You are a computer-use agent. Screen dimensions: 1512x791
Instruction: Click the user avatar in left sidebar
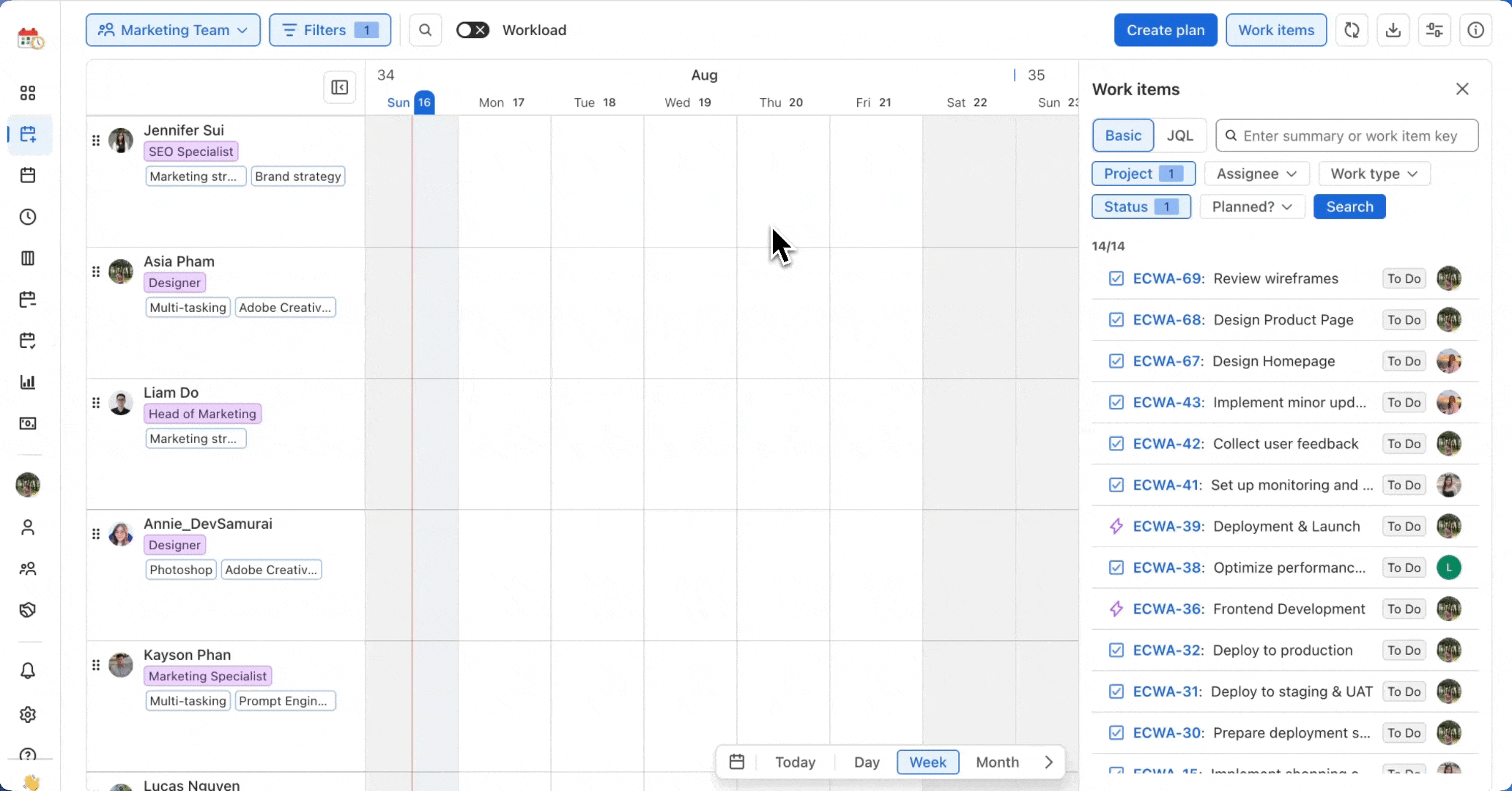28,485
